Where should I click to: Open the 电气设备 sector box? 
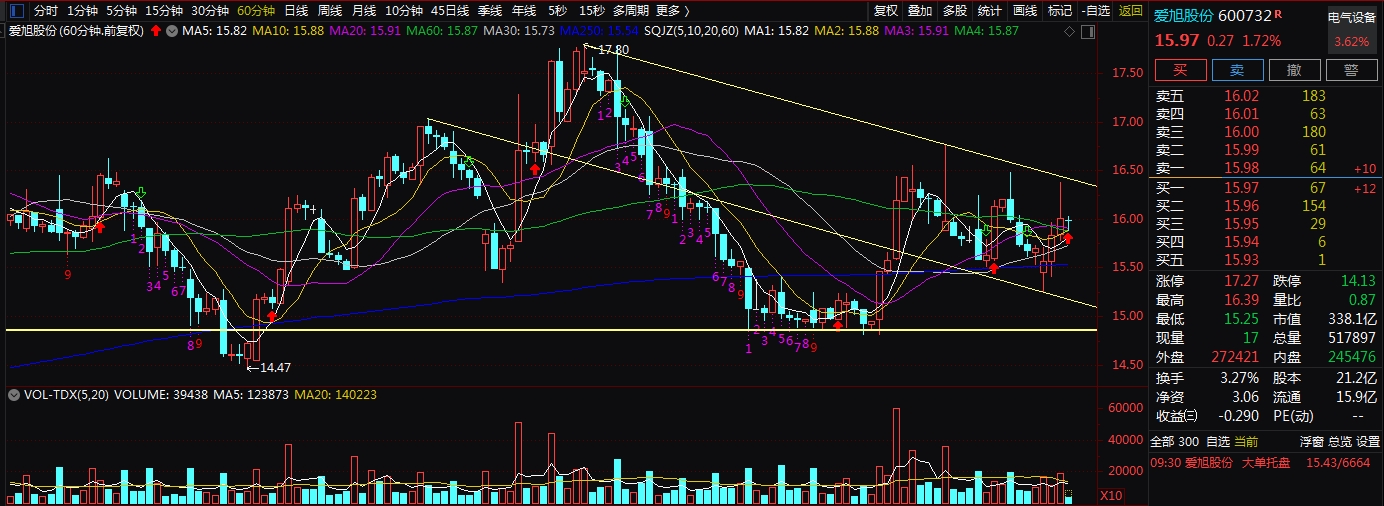pos(1351,29)
